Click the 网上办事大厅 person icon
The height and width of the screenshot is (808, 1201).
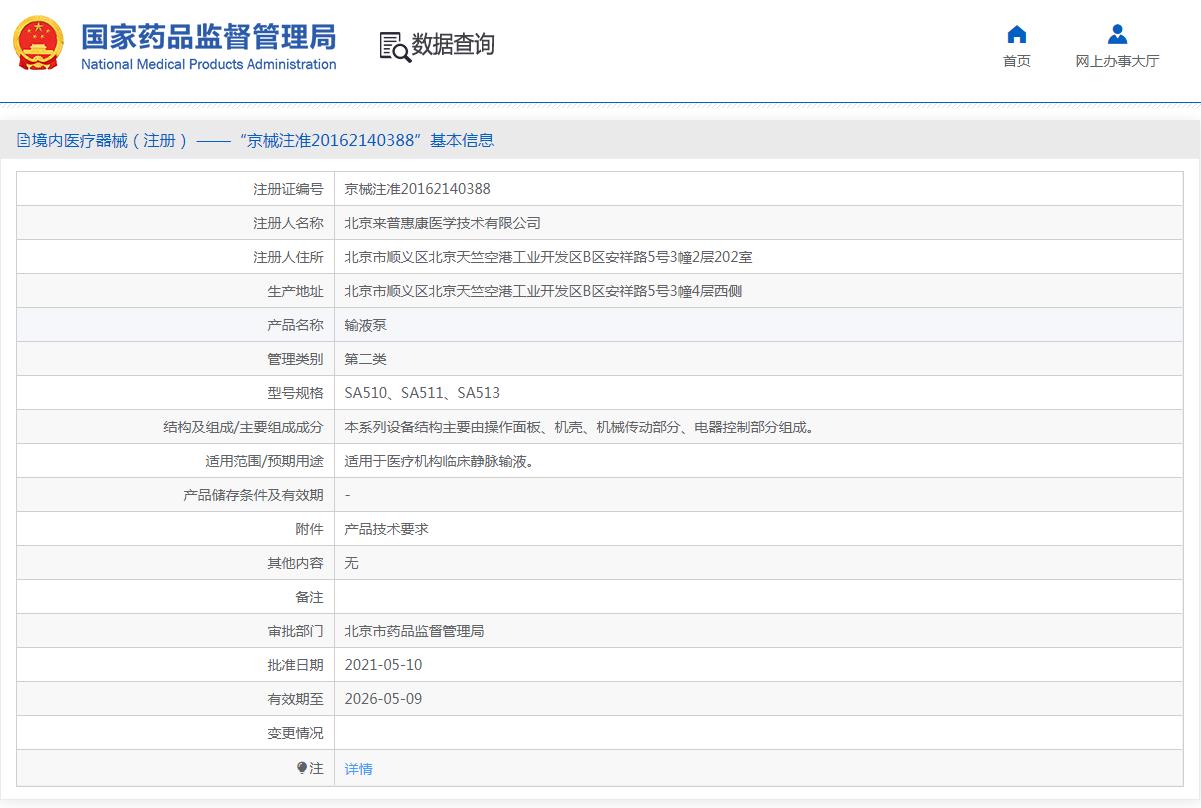(1117, 35)
